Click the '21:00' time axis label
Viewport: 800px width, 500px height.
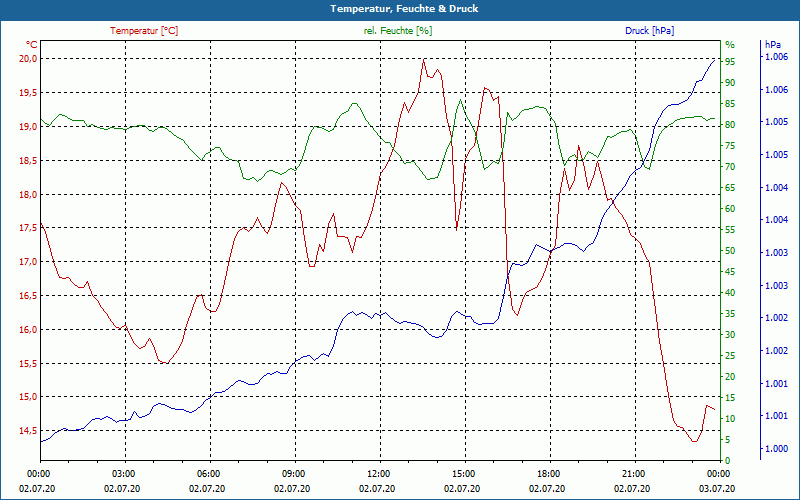(x=633, y=473)
